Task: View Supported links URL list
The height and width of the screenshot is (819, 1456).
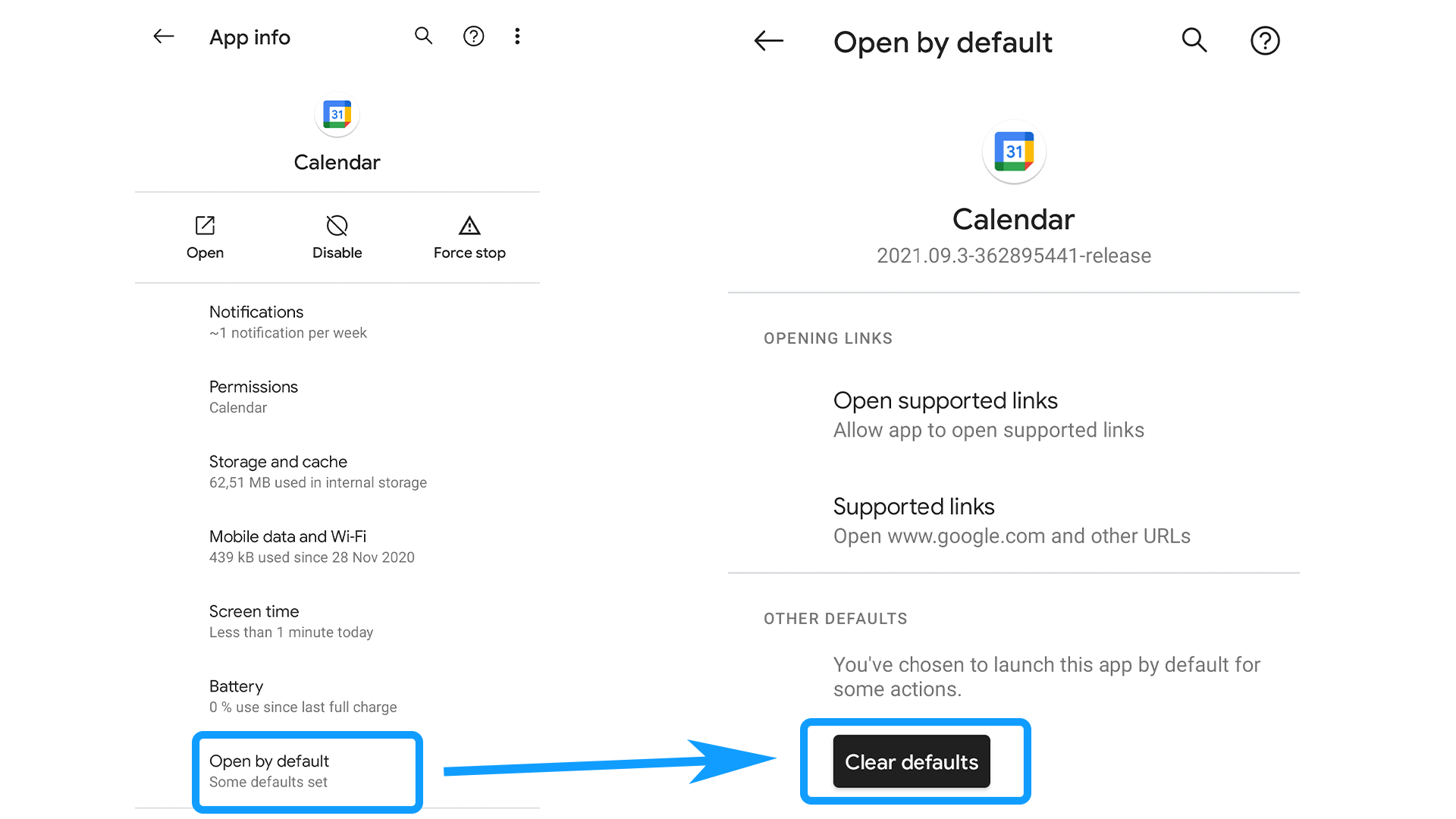Action: [x=1014, y=521]
